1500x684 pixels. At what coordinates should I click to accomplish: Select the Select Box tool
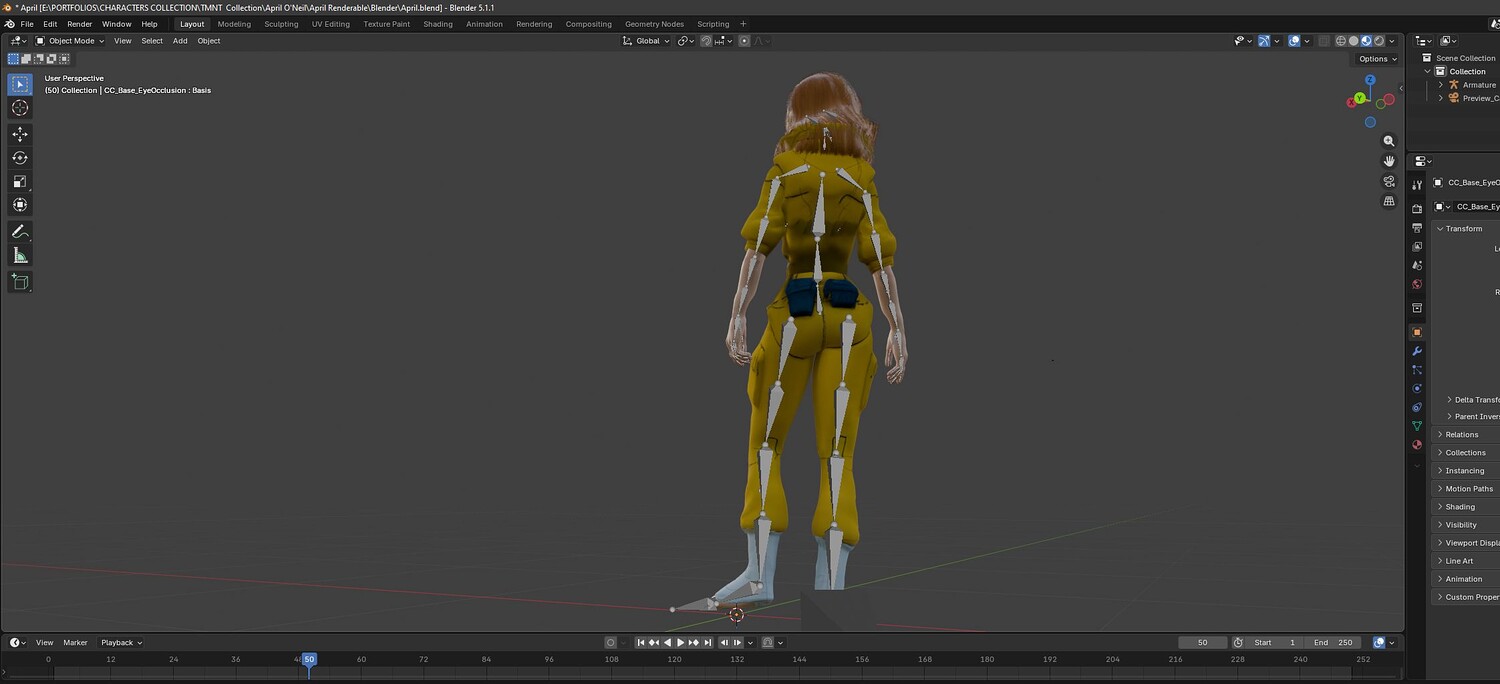point(20,84)
